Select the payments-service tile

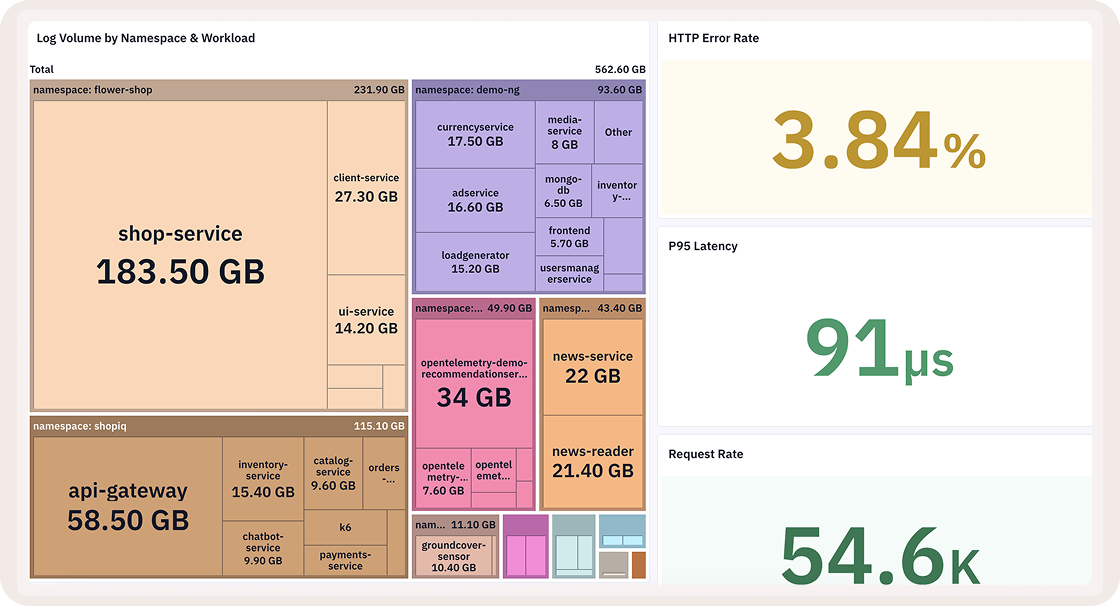tap(345, 560)
